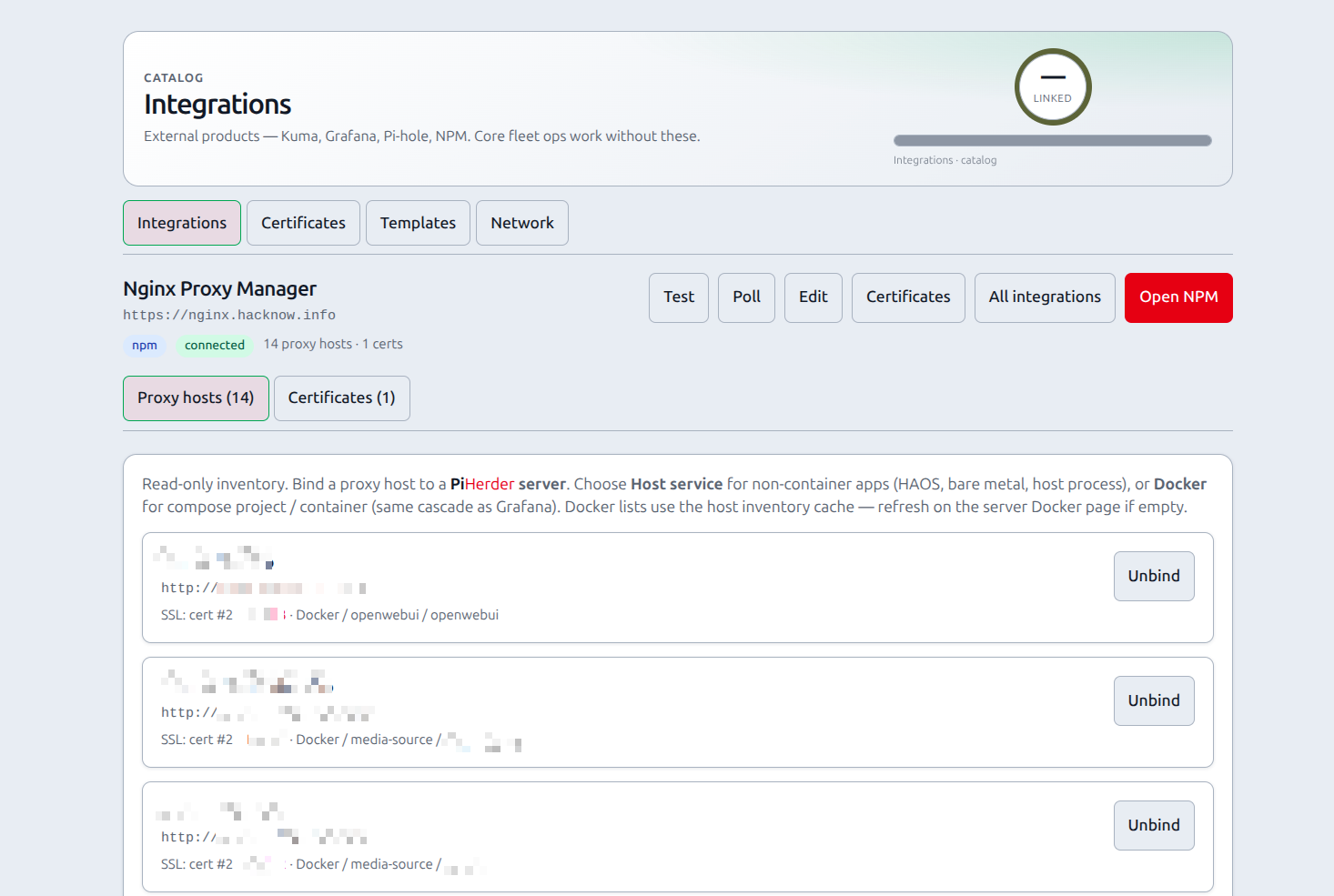
Task: Click the Integrations page title
Action: [x=217, y=105]
